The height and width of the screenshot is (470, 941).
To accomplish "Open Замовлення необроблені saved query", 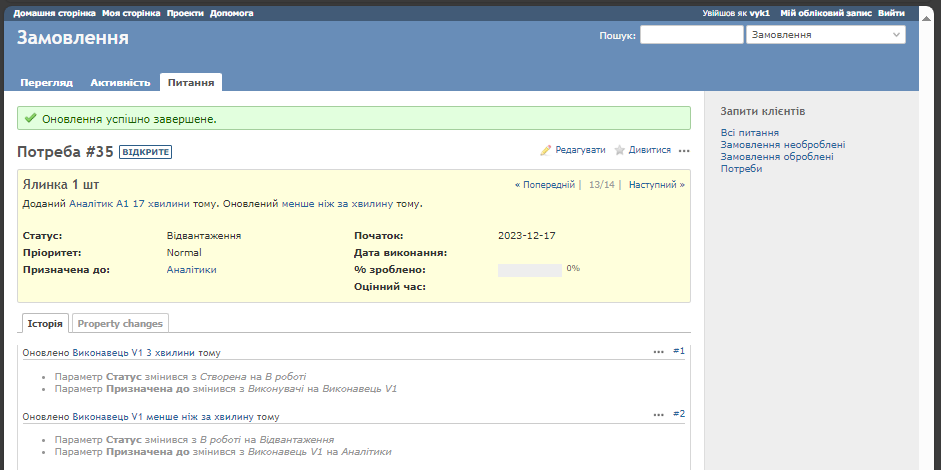I will pyautogui.click(x=783, y=145).
